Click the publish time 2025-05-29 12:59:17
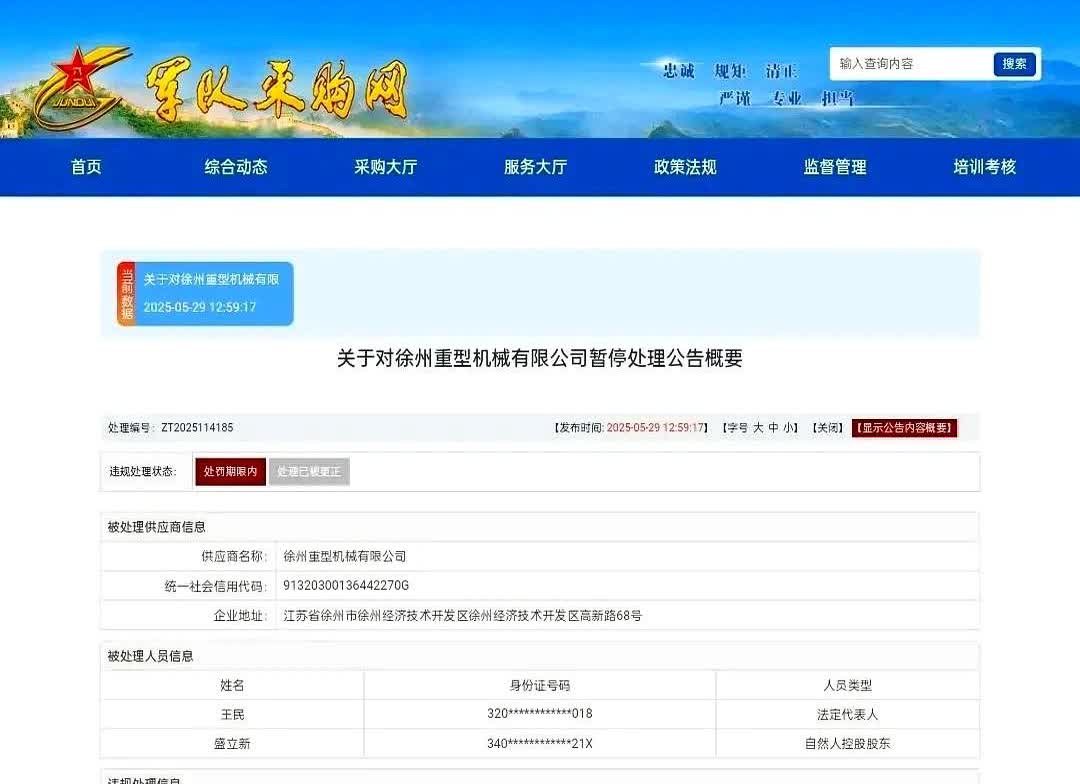 click(655, 428)
